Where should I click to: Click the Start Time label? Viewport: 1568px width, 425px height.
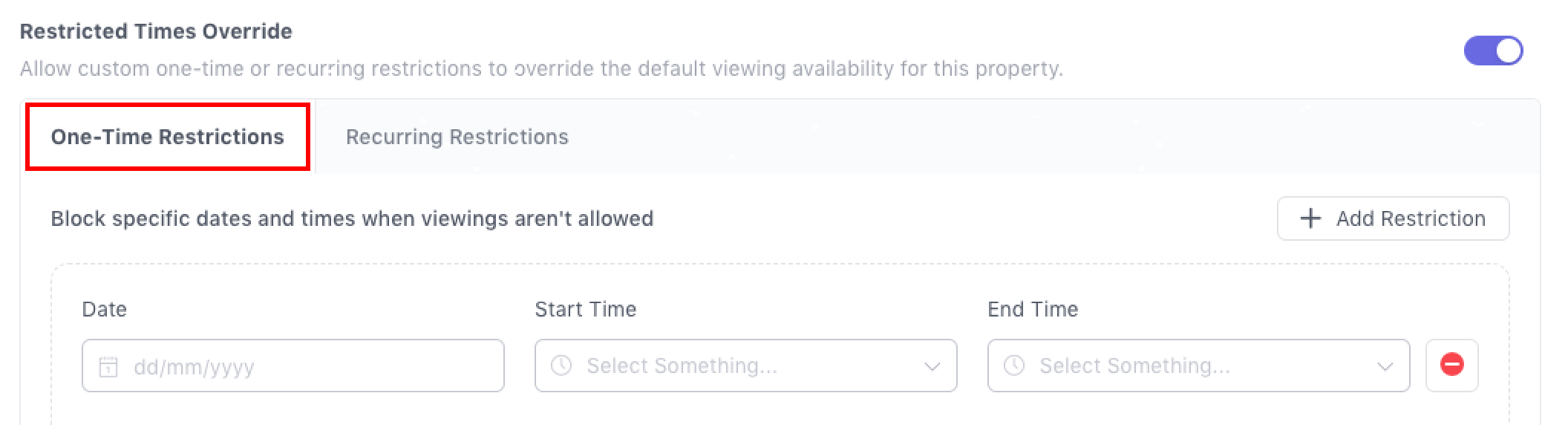585,309
